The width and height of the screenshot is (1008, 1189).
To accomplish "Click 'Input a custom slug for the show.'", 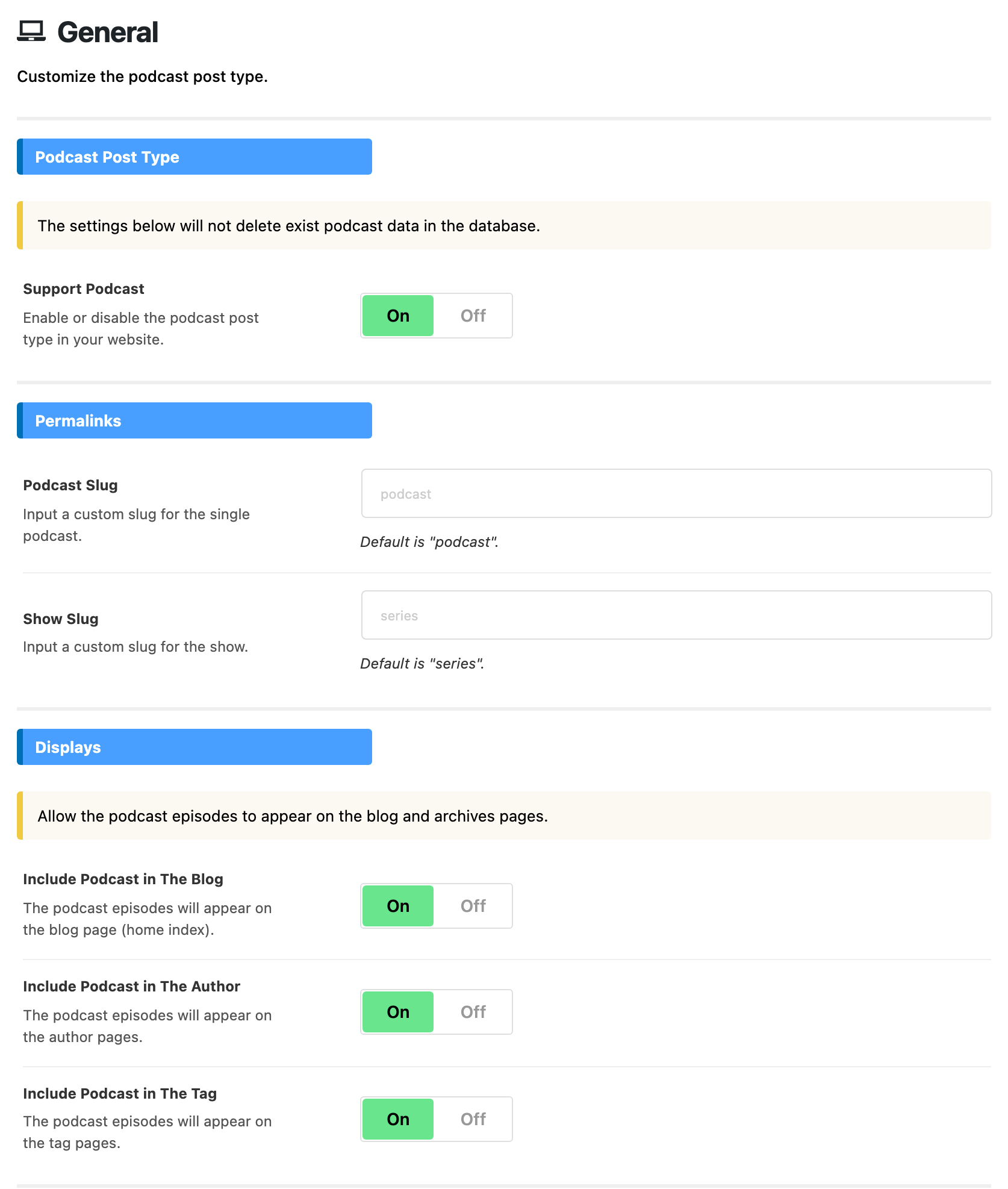I will coord(135,647).
